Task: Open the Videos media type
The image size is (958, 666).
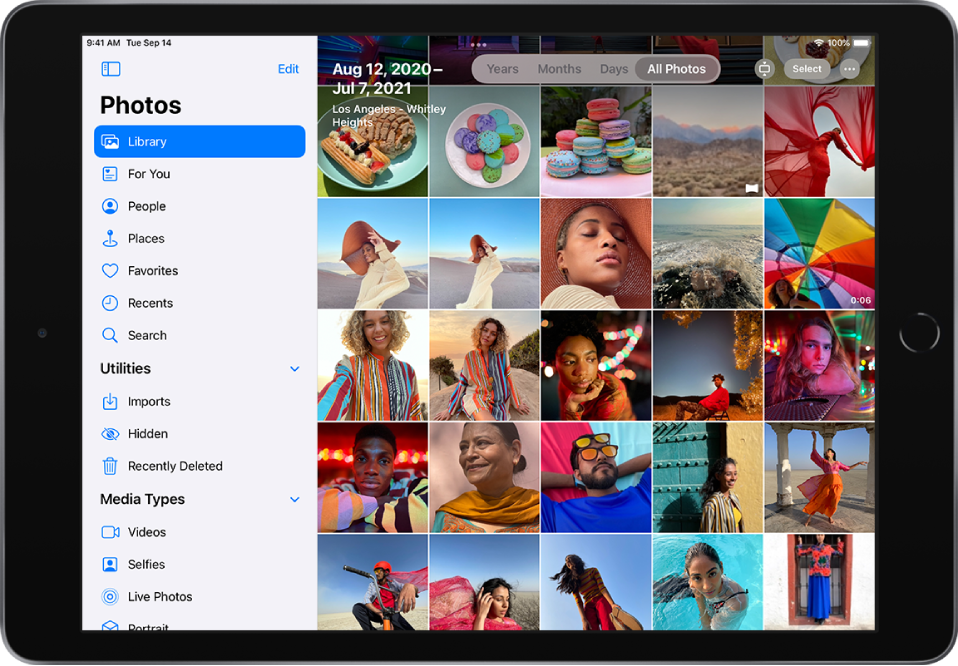Action: point(146,532)
